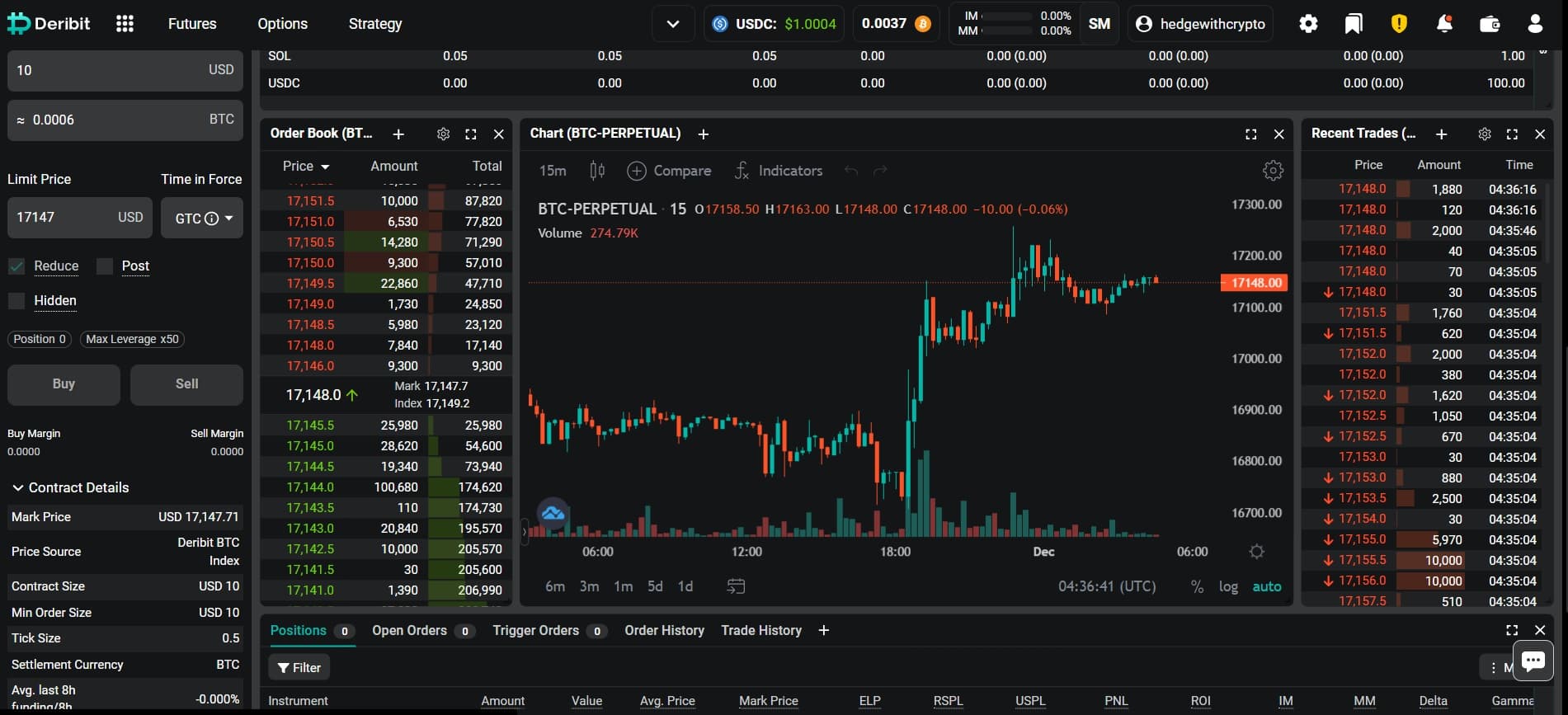Click the BTC amount input field
Image resolution: width=1568 pixels, height=715 pixels.
[125, 120]
